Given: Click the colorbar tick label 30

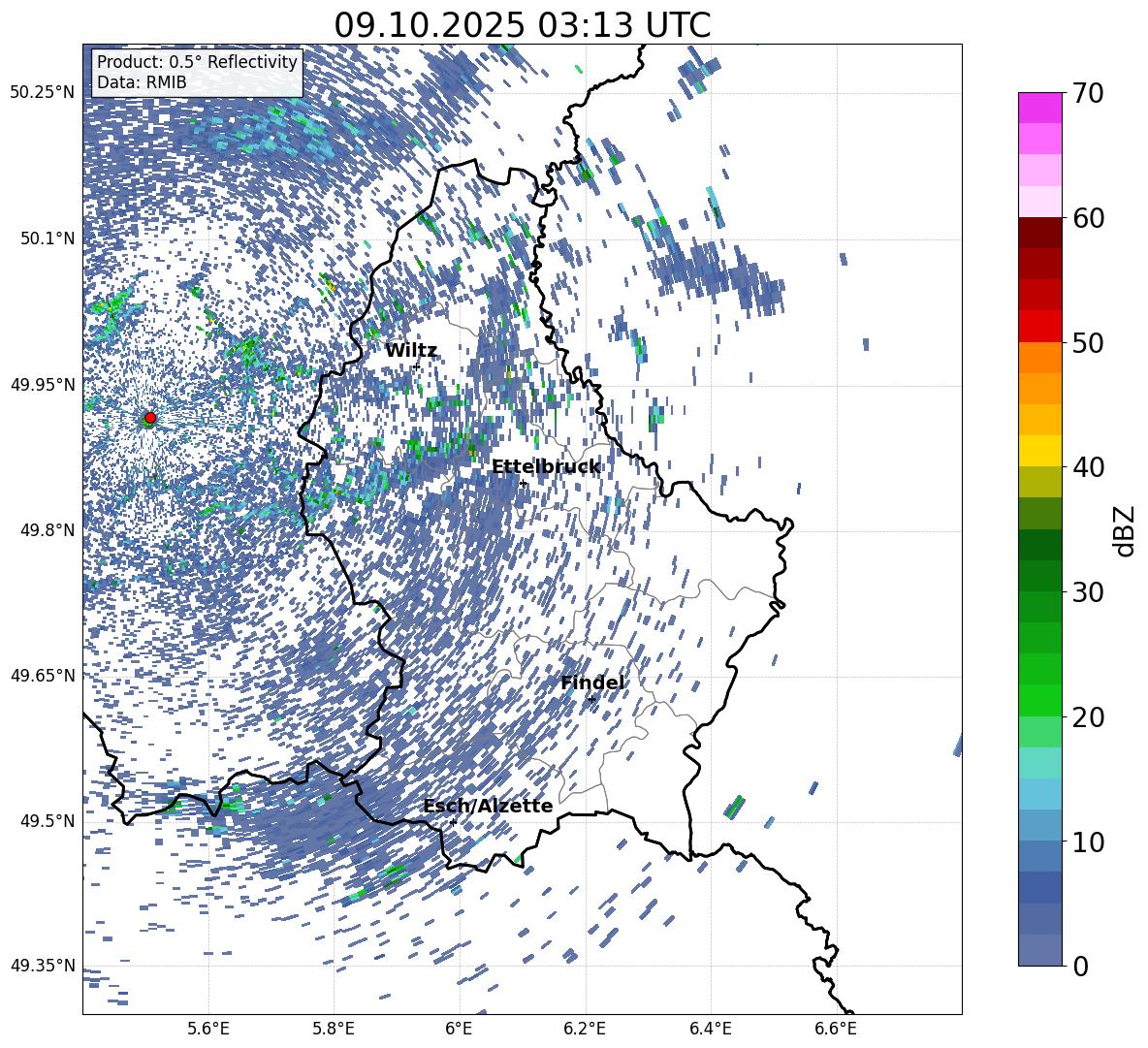Looking at the screenshot, I should [1088, 592].
